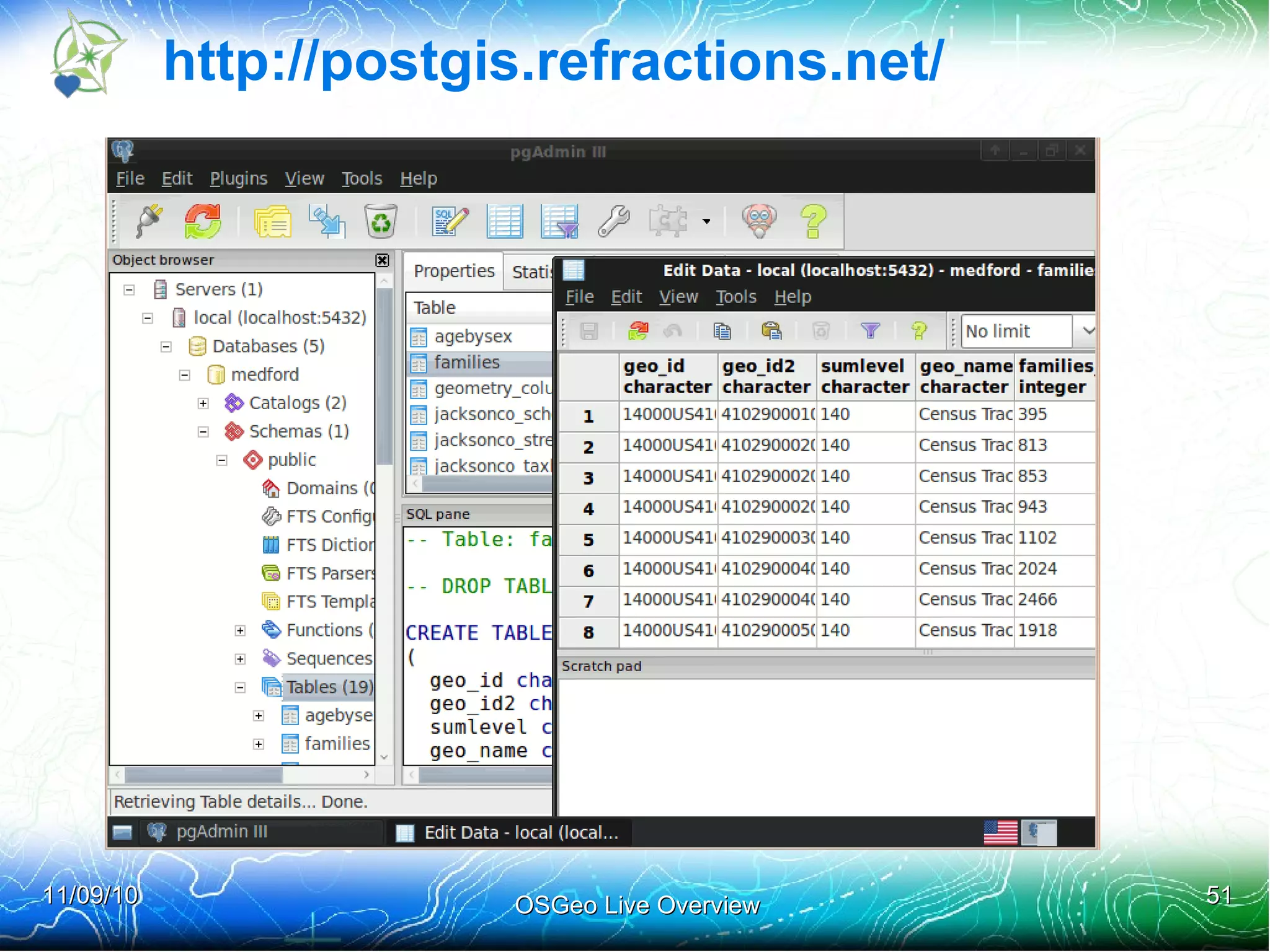Open the No limit dropdown
This screenshot has width=1270, height=952.
pos(1088,331)
